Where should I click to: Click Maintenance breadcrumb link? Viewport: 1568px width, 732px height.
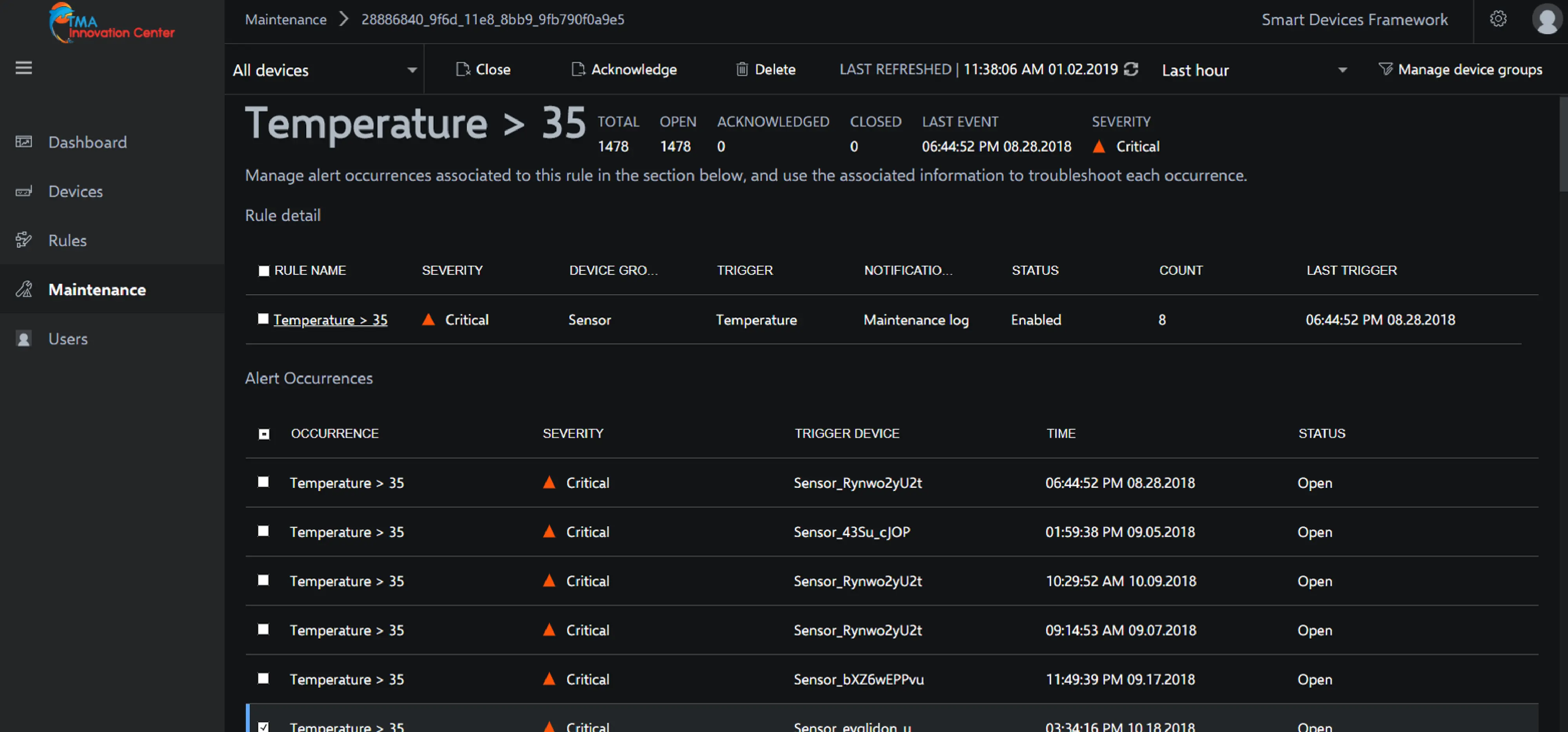point(285,20)
